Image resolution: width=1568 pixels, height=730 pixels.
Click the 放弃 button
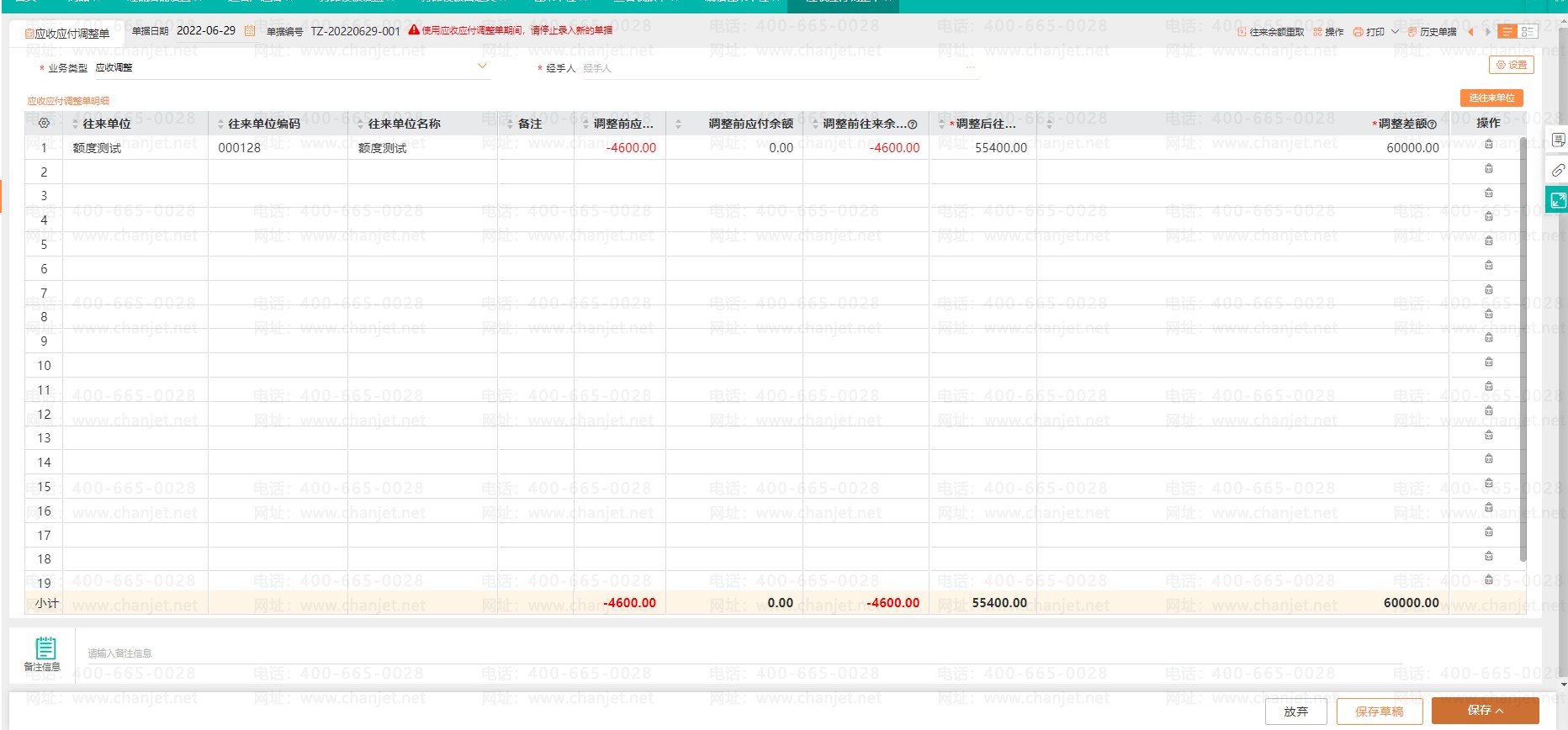point(1296,711)
